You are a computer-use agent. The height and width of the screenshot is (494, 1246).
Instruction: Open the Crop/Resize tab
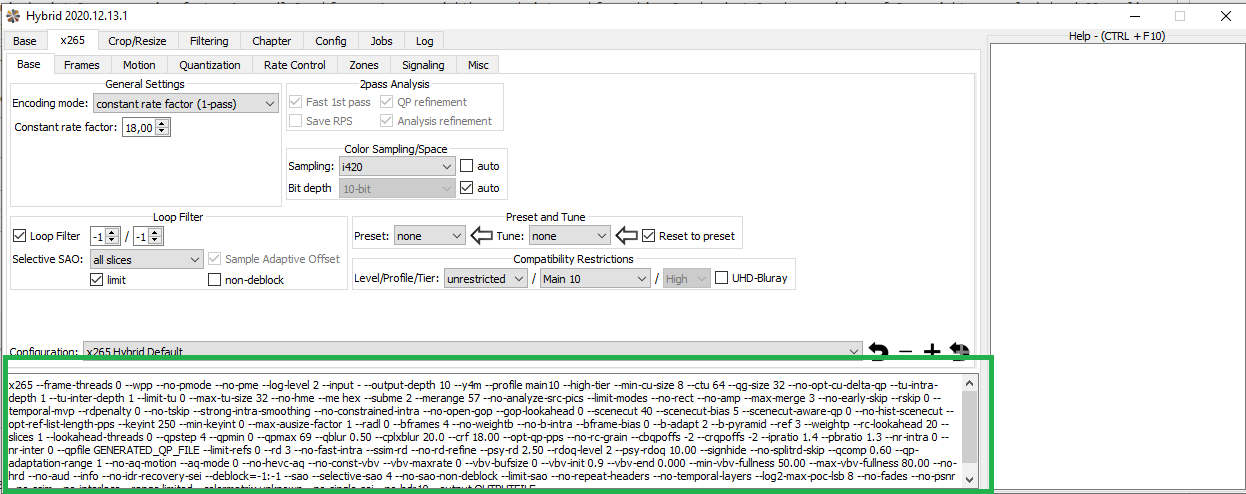click(138, 41)
